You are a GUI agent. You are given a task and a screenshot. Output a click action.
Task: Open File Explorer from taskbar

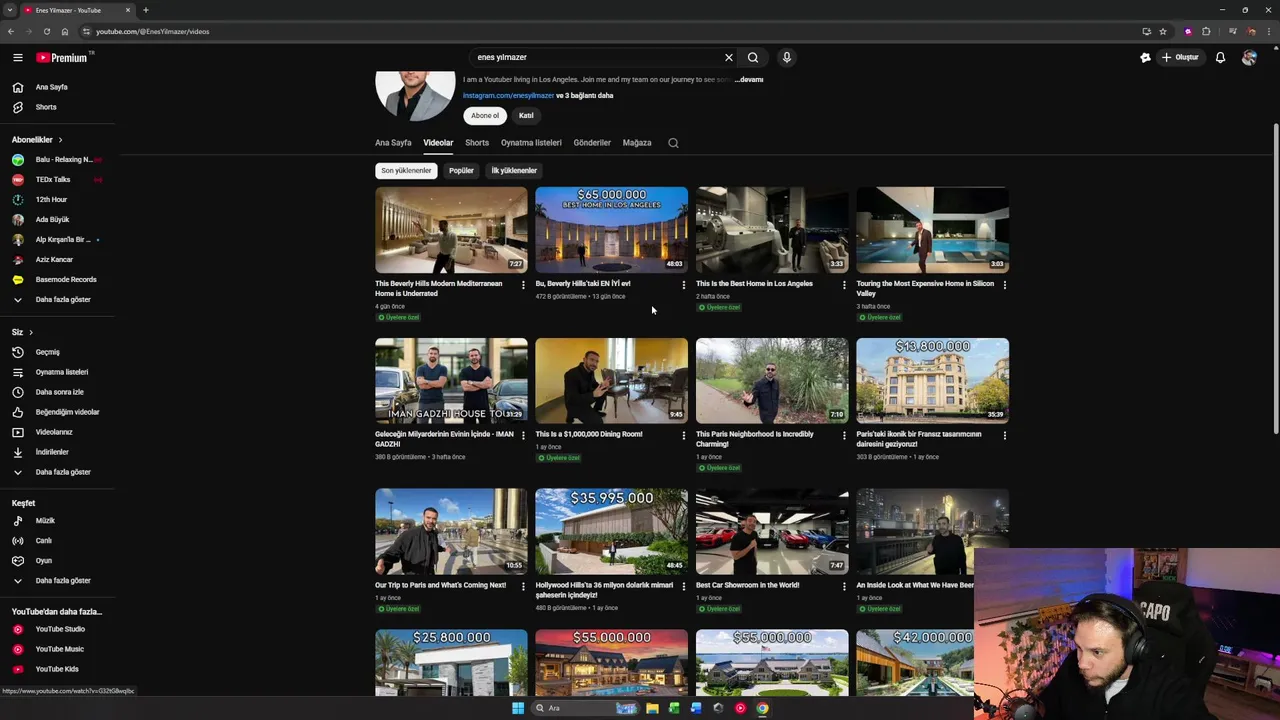(x=652, y=708)
